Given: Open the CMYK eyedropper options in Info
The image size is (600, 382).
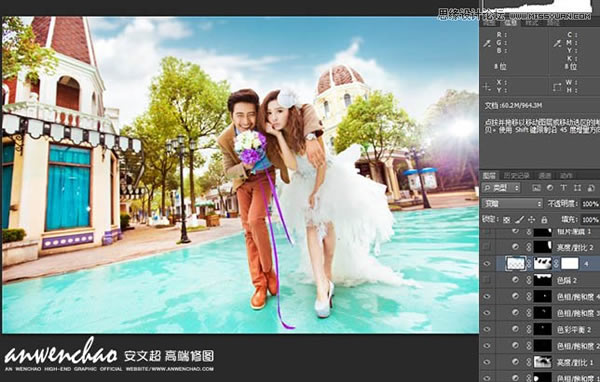Looking at the screenshot, I should (557, 43).
